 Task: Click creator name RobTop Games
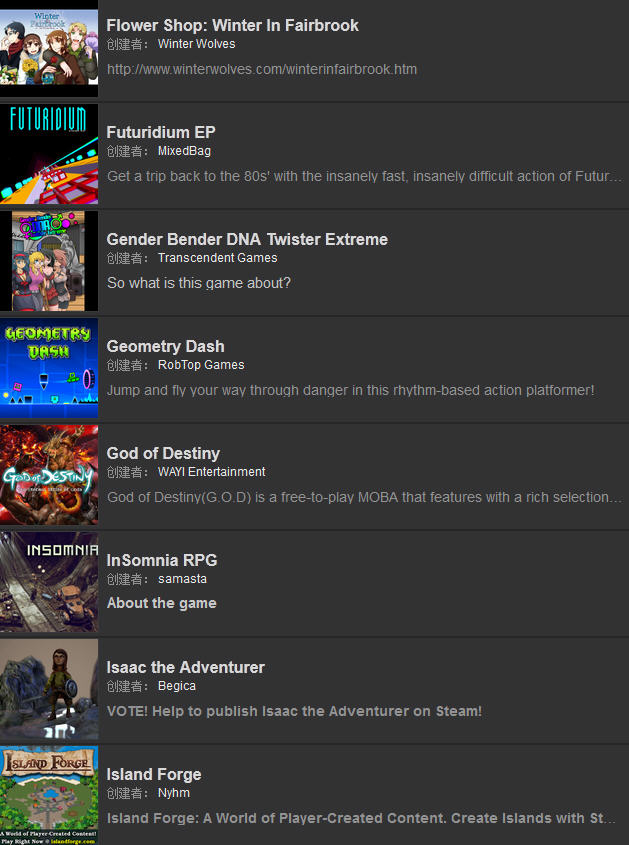tap(201, 365)
